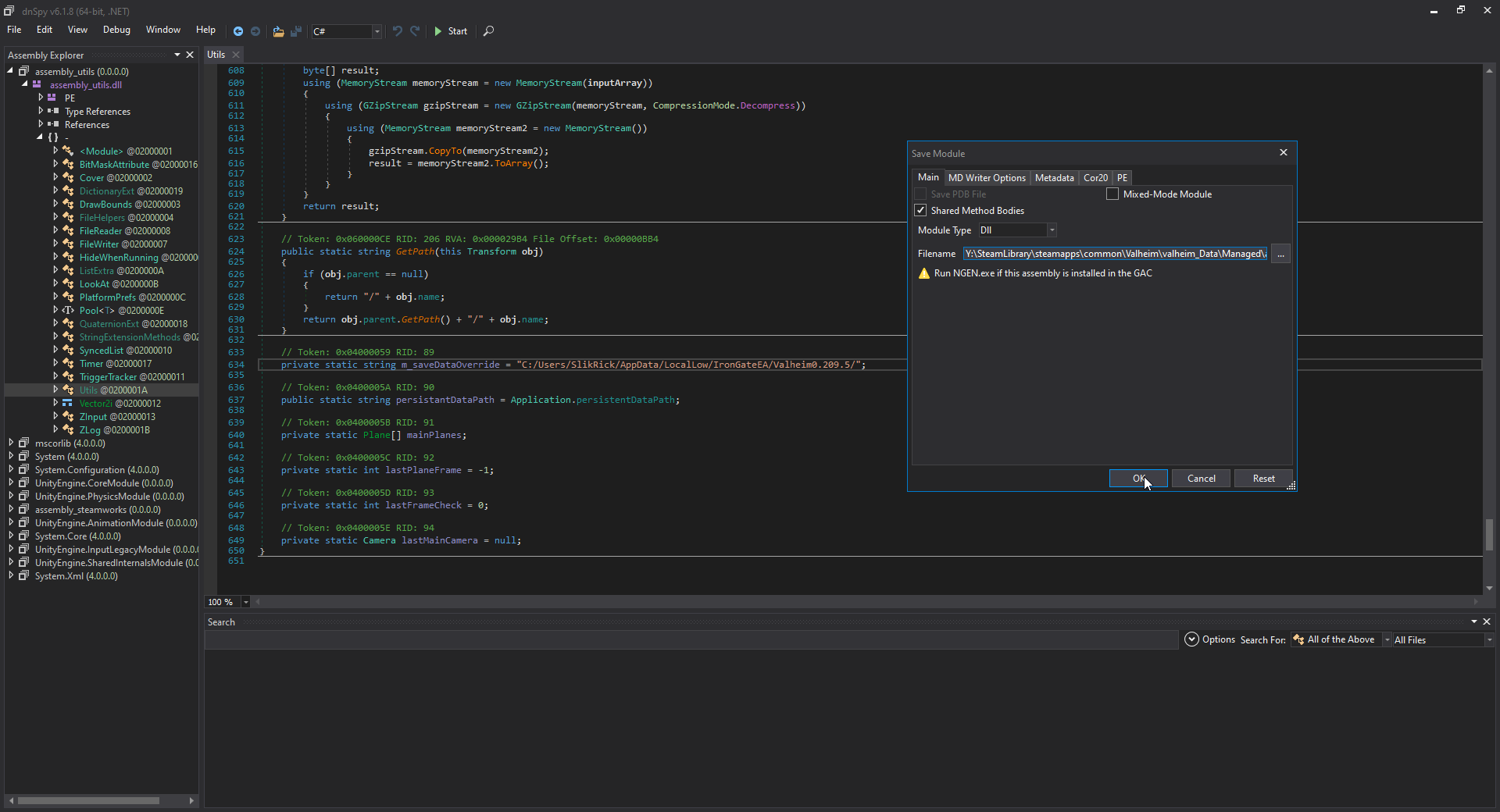Click the Open file folder icon
The width and height of the screenshot is (1500, 812).
278,31
